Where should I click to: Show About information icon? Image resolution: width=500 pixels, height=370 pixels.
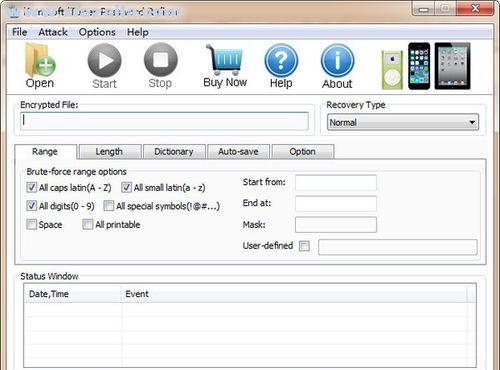pyautogui.click(x=337, y=66)
